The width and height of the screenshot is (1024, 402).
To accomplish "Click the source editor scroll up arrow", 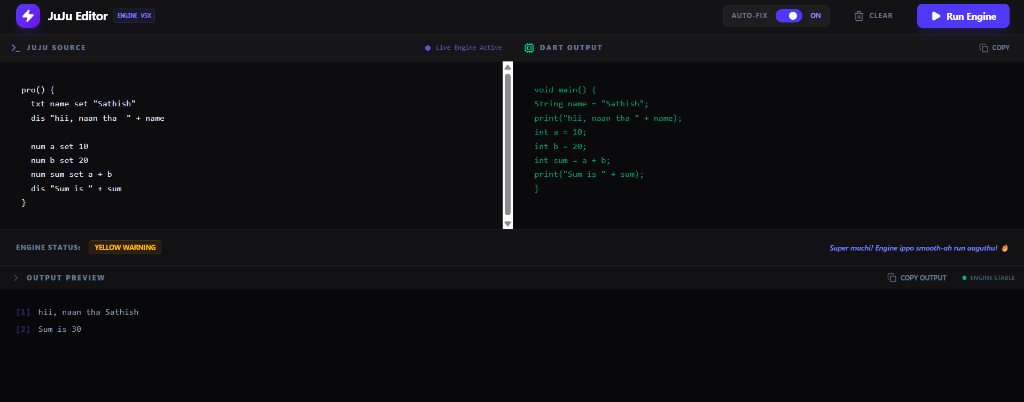I will 507,67.
